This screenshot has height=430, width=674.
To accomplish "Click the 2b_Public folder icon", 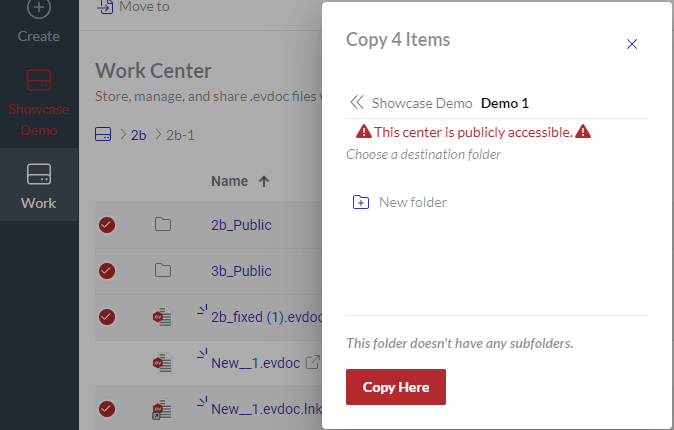I will [163, 224].
